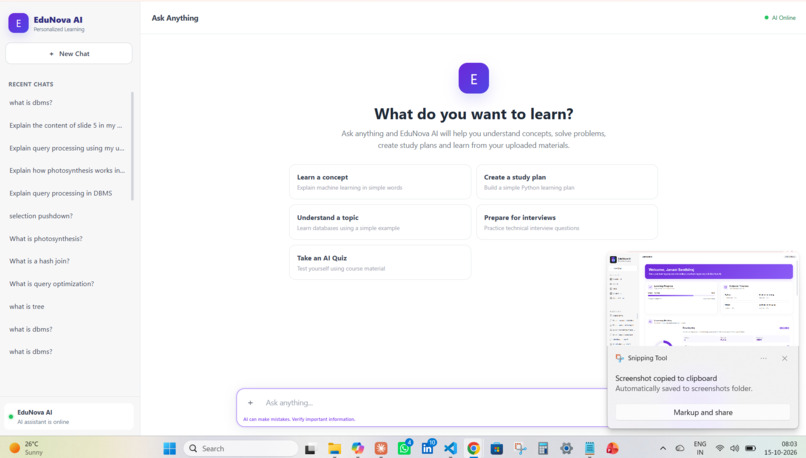Select the "Understand a topic" card
The image size is (806, 458).
[x=380, y=222]
